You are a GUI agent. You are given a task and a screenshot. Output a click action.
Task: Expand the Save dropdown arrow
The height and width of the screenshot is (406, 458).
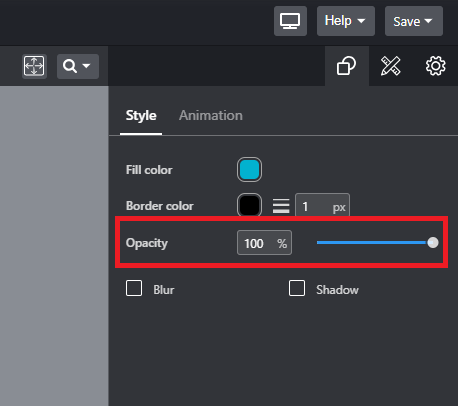428,21
